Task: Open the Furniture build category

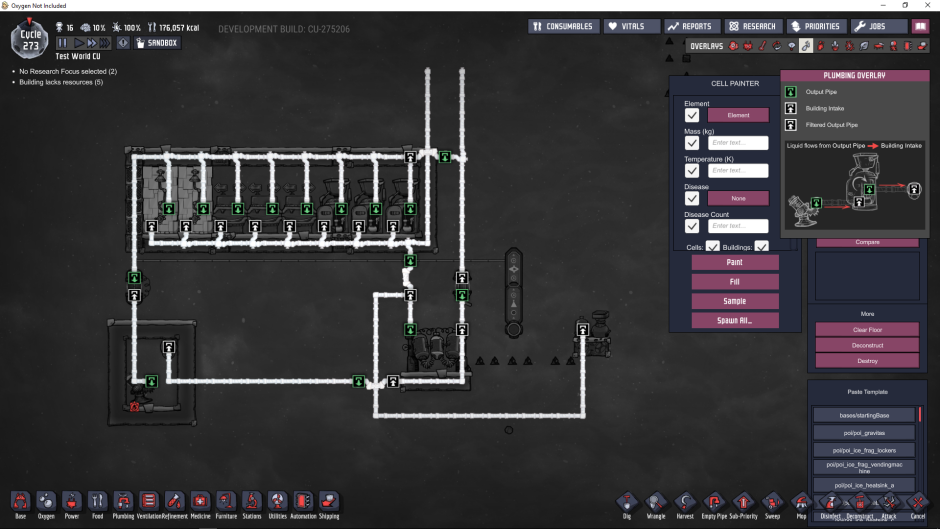Action: coord(226,505)
